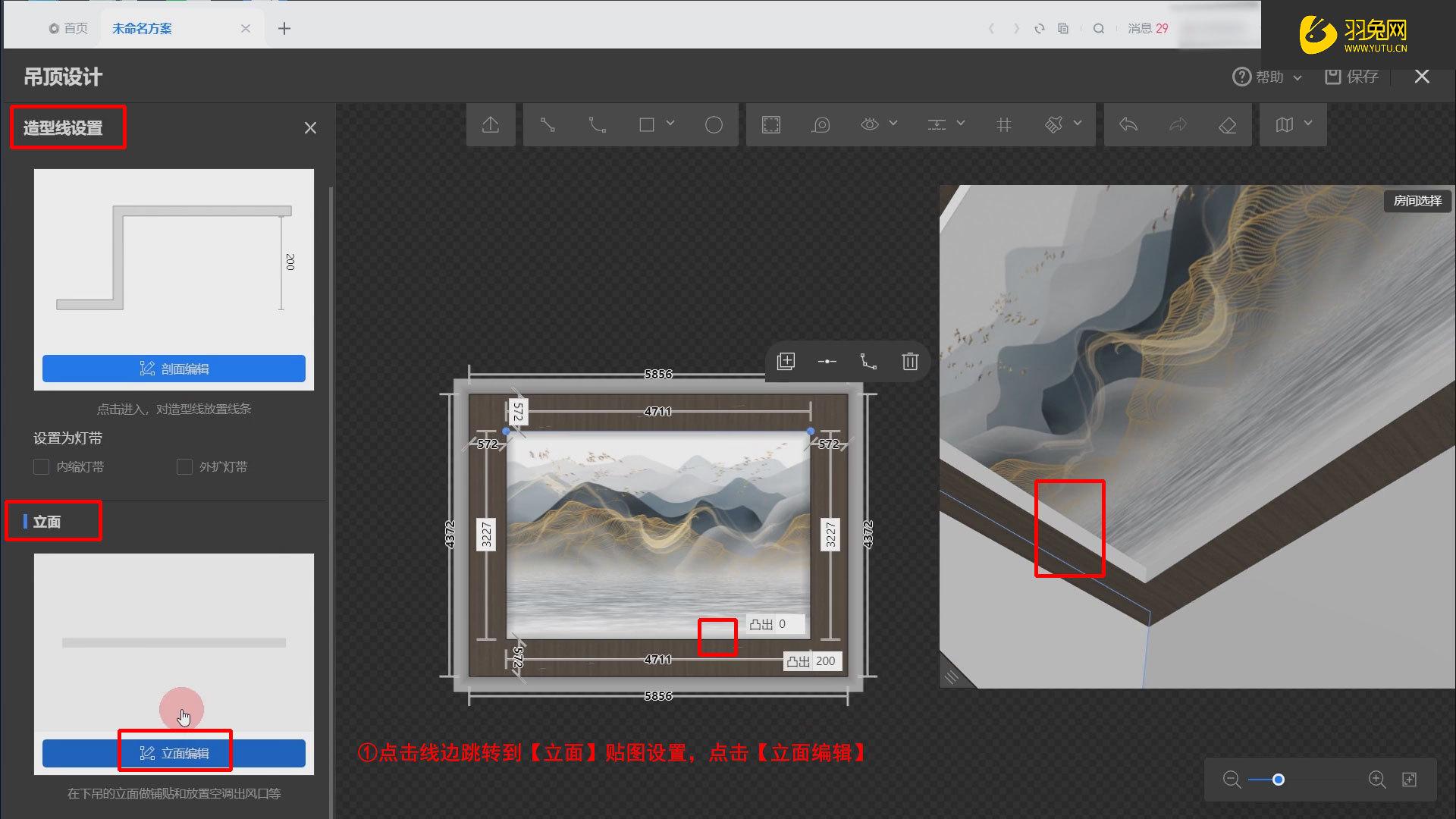
Task: Select the circle shape tool
Action: pyautogui.click(x=714, y=125)
